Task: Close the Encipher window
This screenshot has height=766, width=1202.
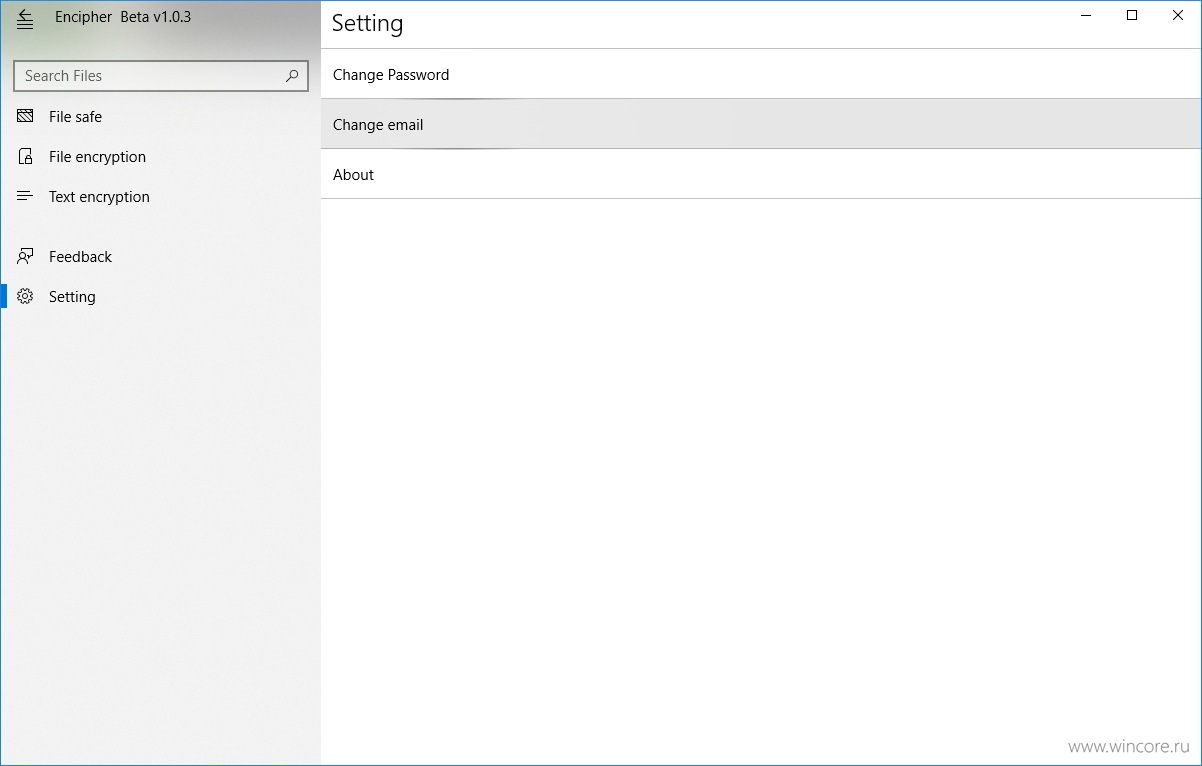Action: tap(1178, 15)
